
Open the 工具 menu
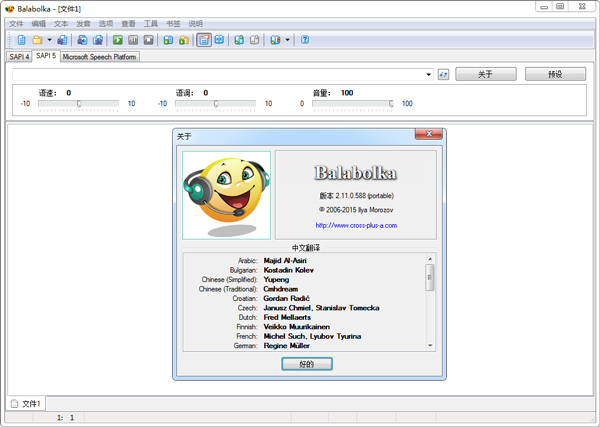[151, 23]
